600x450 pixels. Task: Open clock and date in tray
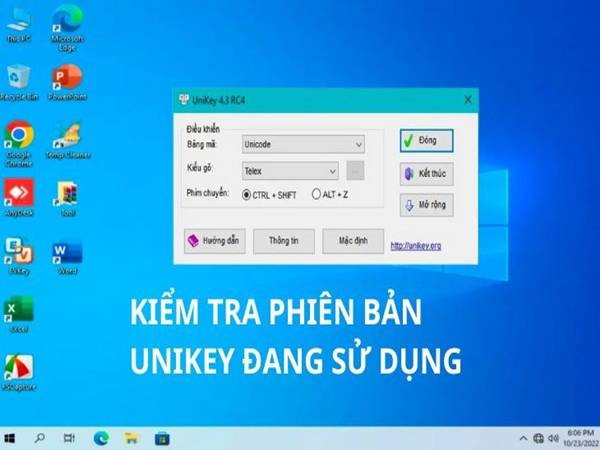[580, 439]
